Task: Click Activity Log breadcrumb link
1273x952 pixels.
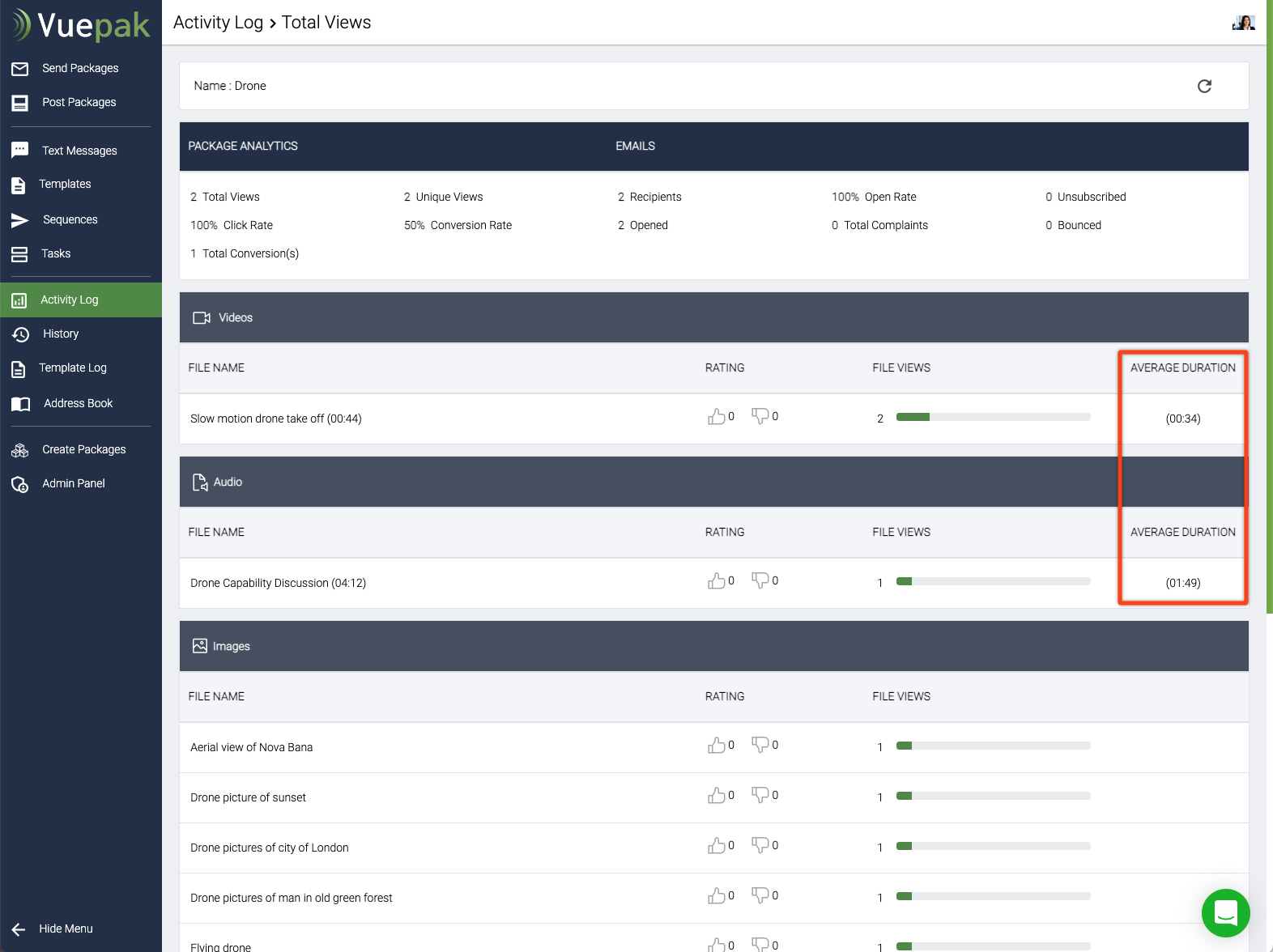Action: (x=218, y=23)
